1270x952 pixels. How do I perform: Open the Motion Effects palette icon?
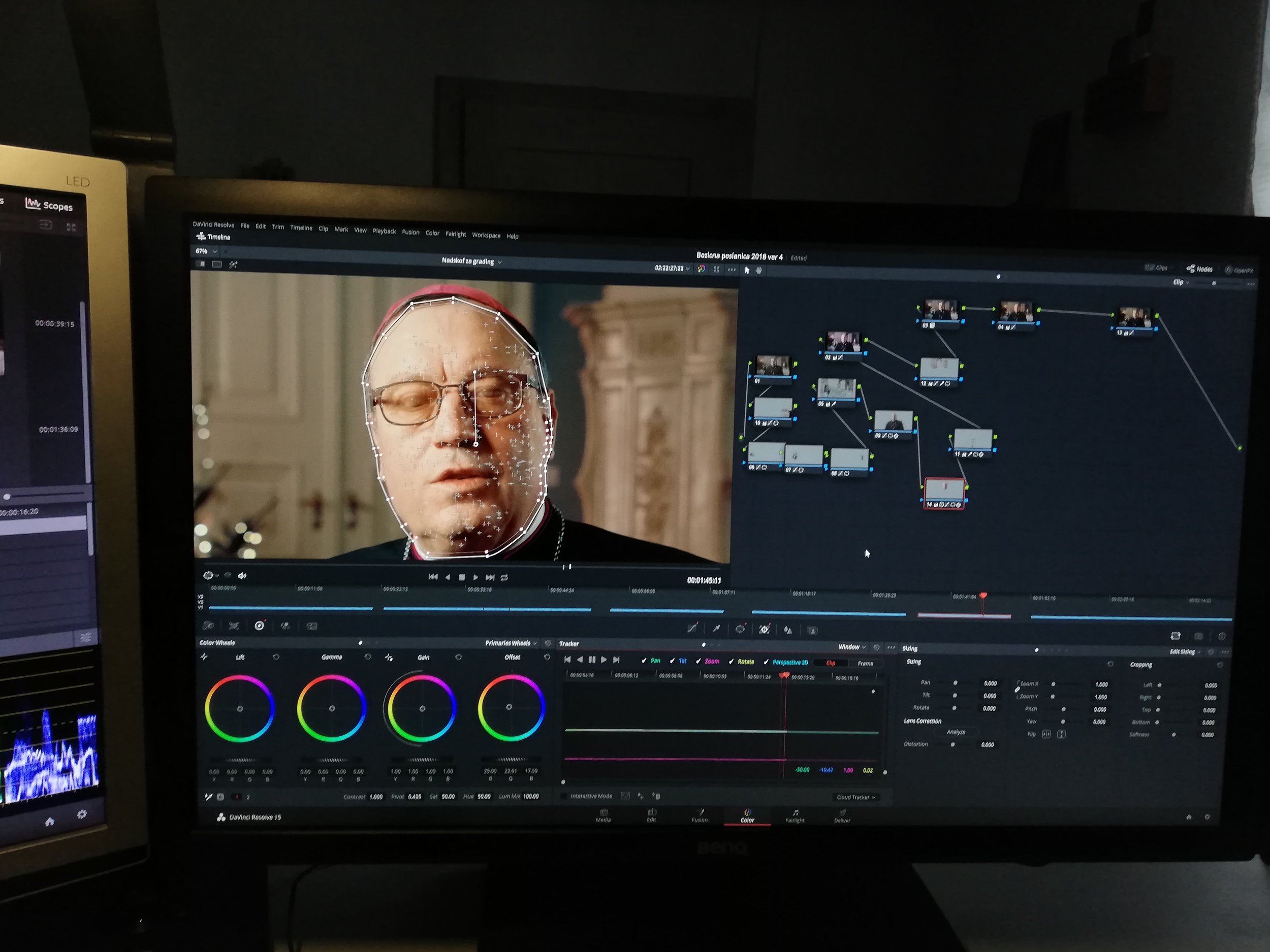click(x=312, y=626)
